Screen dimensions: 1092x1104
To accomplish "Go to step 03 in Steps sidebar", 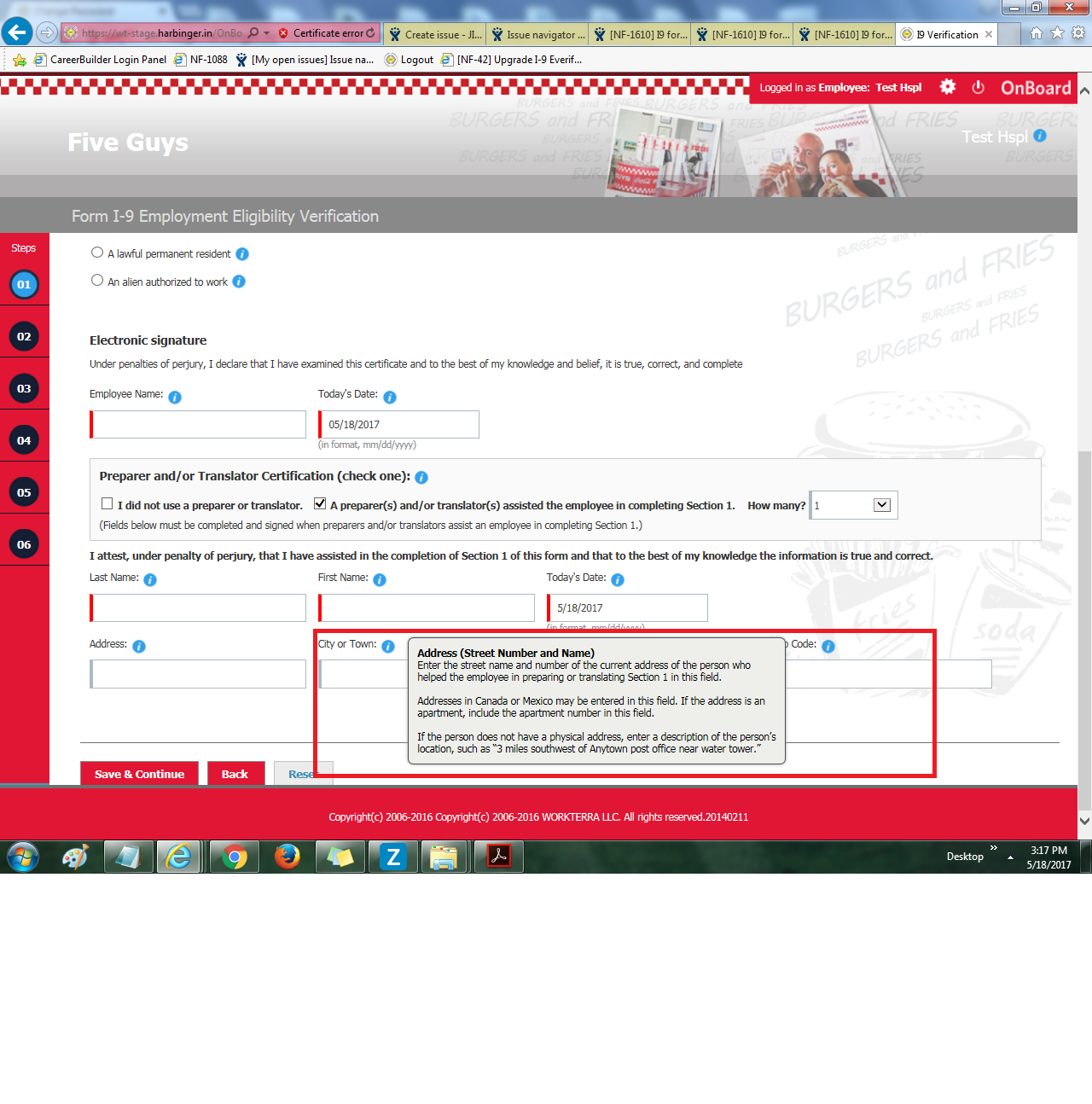I will click(24, 389).
